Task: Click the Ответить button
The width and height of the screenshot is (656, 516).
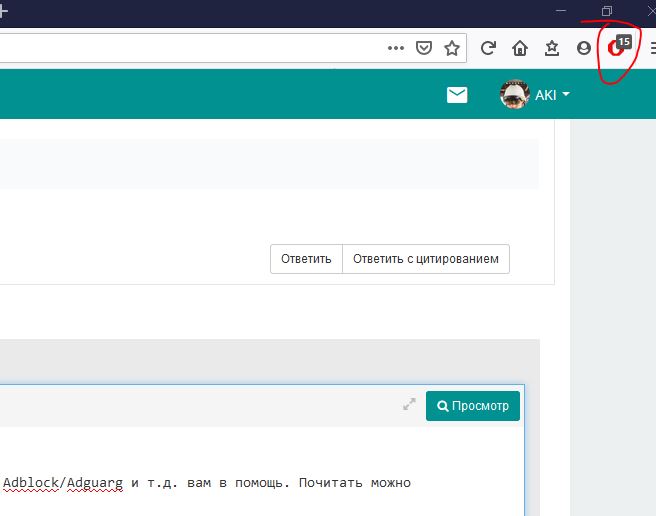Action: pyautogui.click(x=306, y=258)
